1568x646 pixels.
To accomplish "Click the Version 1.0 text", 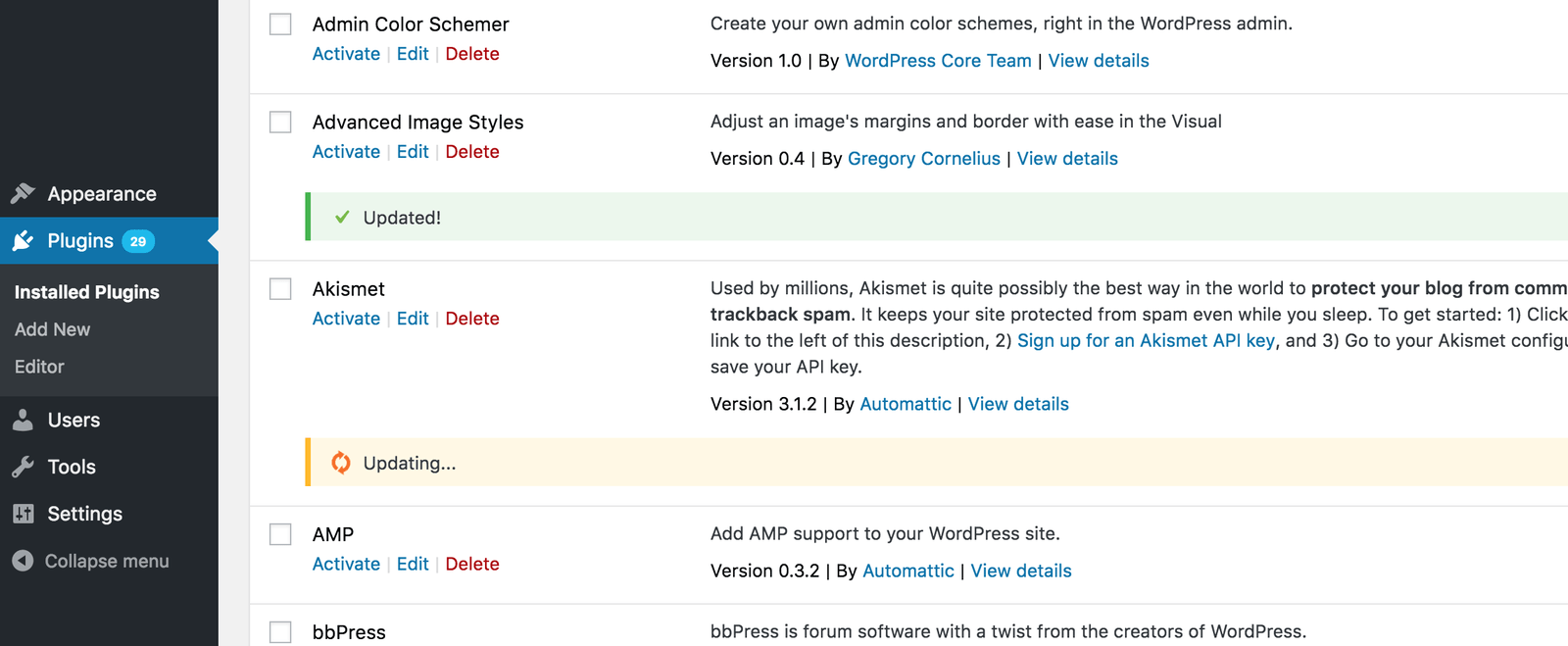I will pyautogui.click(x=756, y=61).
